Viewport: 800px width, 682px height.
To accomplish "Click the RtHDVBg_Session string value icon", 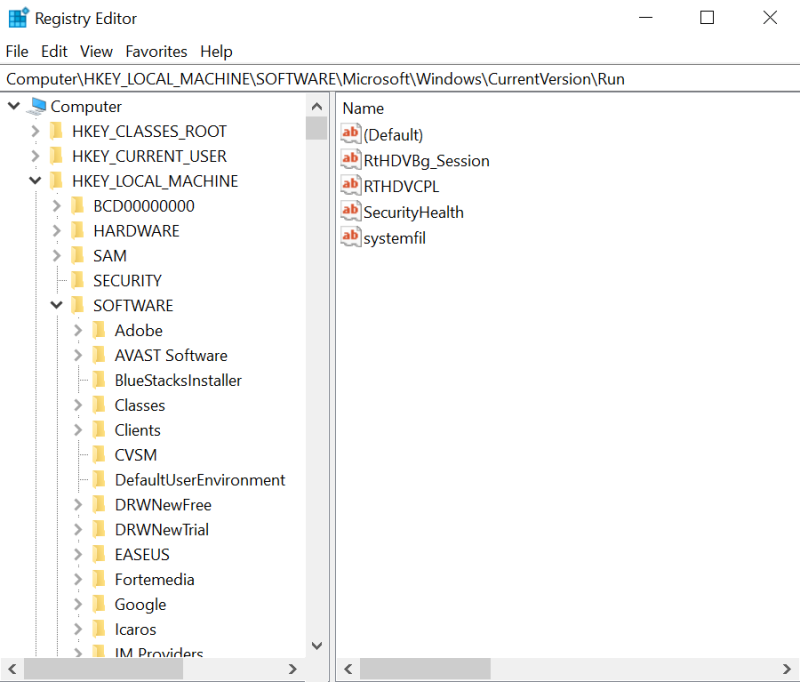I will (351, 160).
